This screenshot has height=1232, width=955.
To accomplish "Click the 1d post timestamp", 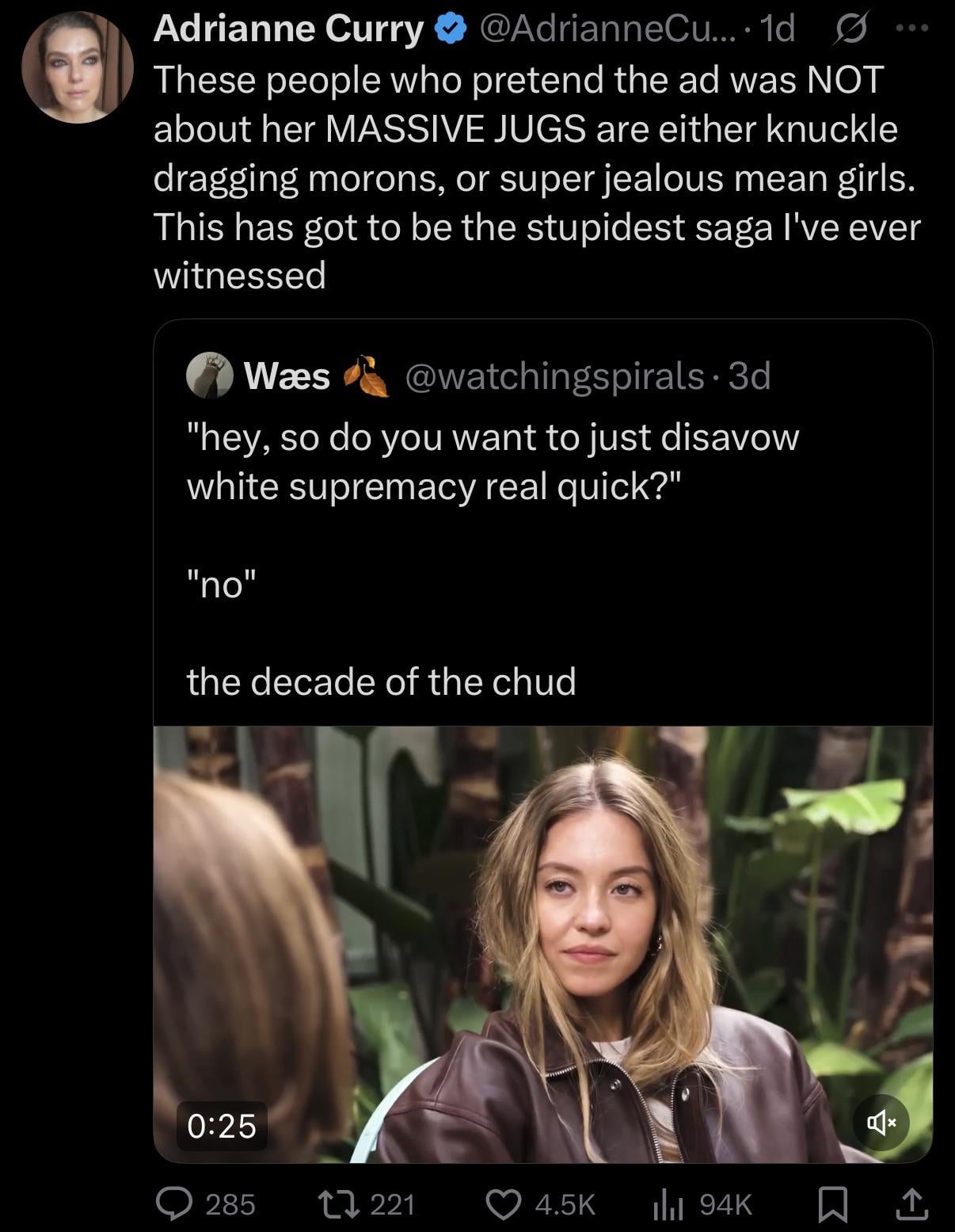I will 776,29.
